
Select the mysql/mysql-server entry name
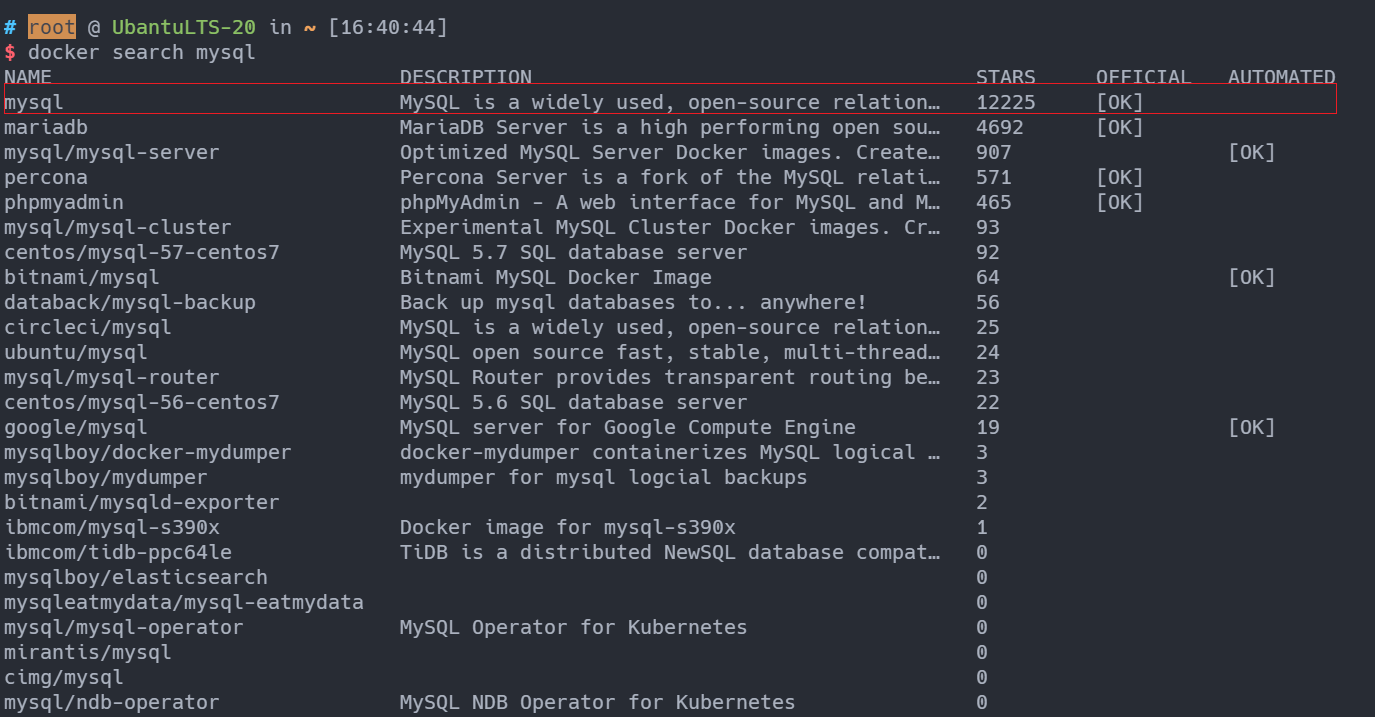(x=112, y=152)
